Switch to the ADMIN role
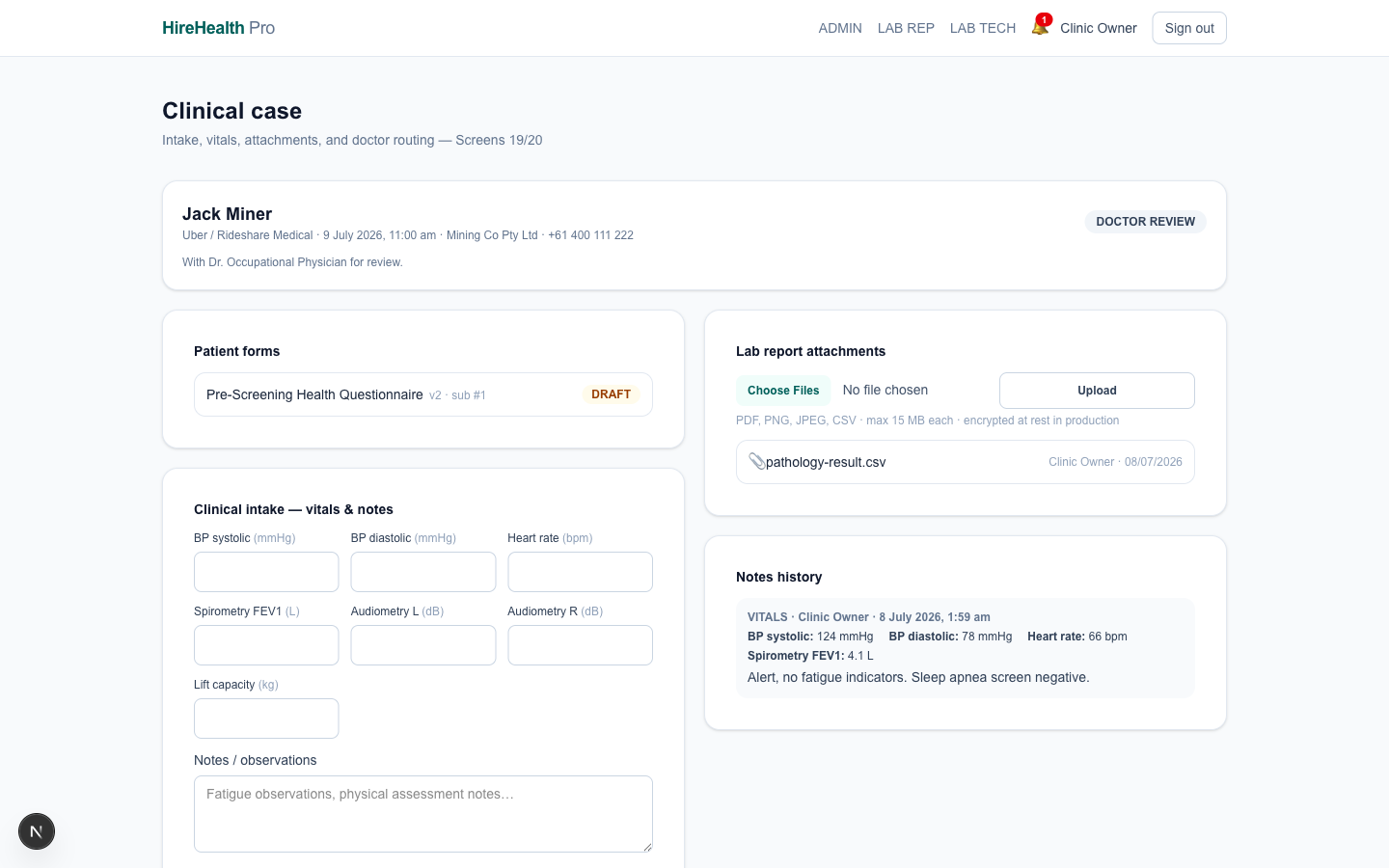This screenshot has width=1389, height=868. coord(840,28)
